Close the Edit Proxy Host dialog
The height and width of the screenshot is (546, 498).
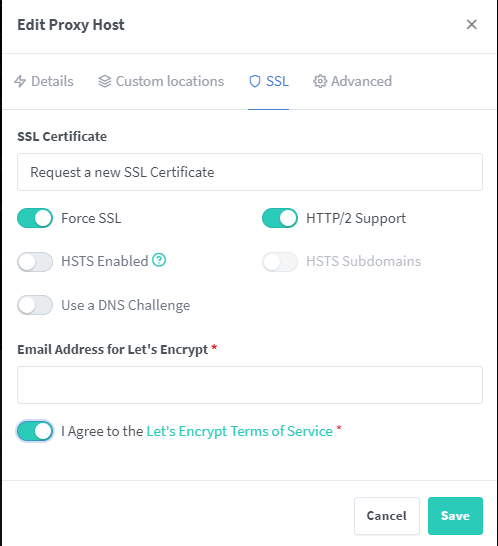(472, 24)
